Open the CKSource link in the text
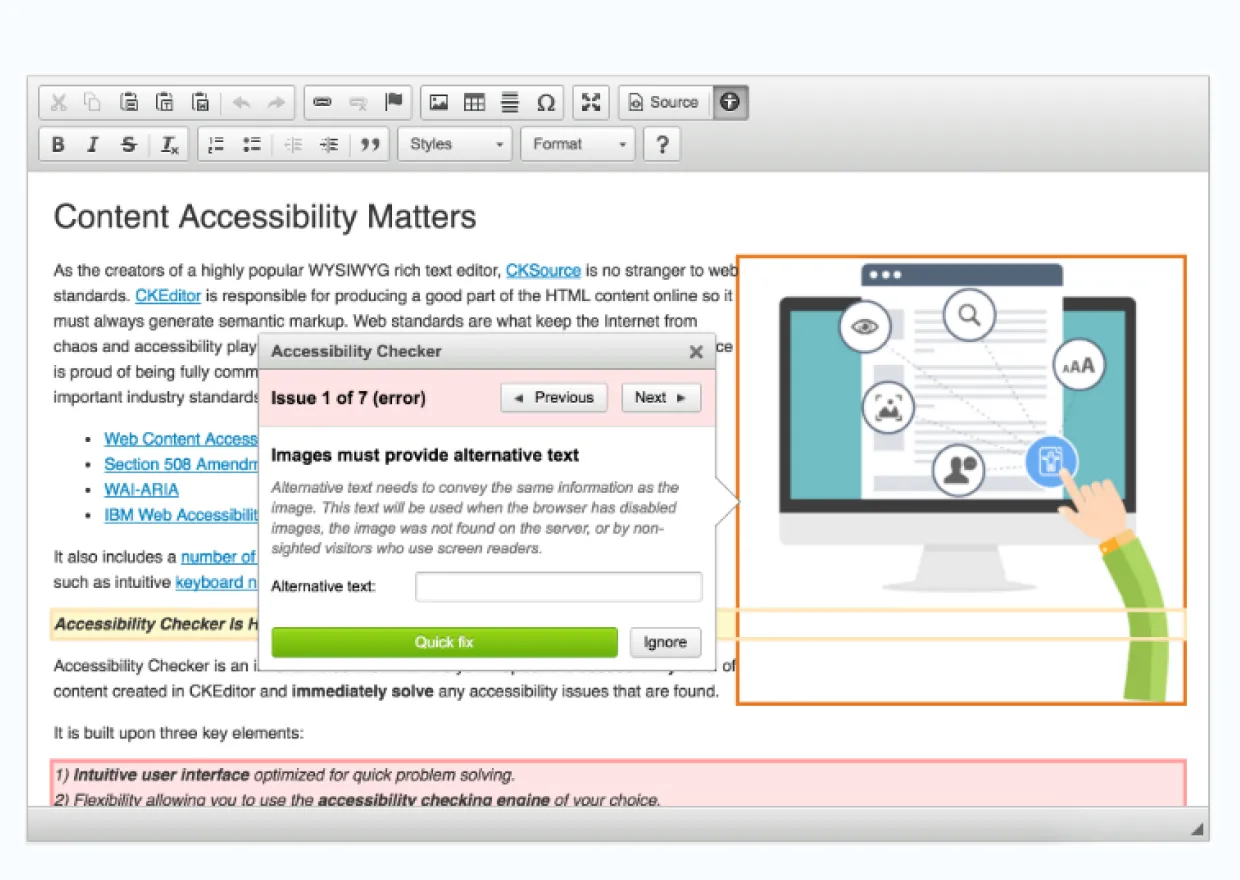Viewport: 1240px width, 880px height. pos(543,271)
